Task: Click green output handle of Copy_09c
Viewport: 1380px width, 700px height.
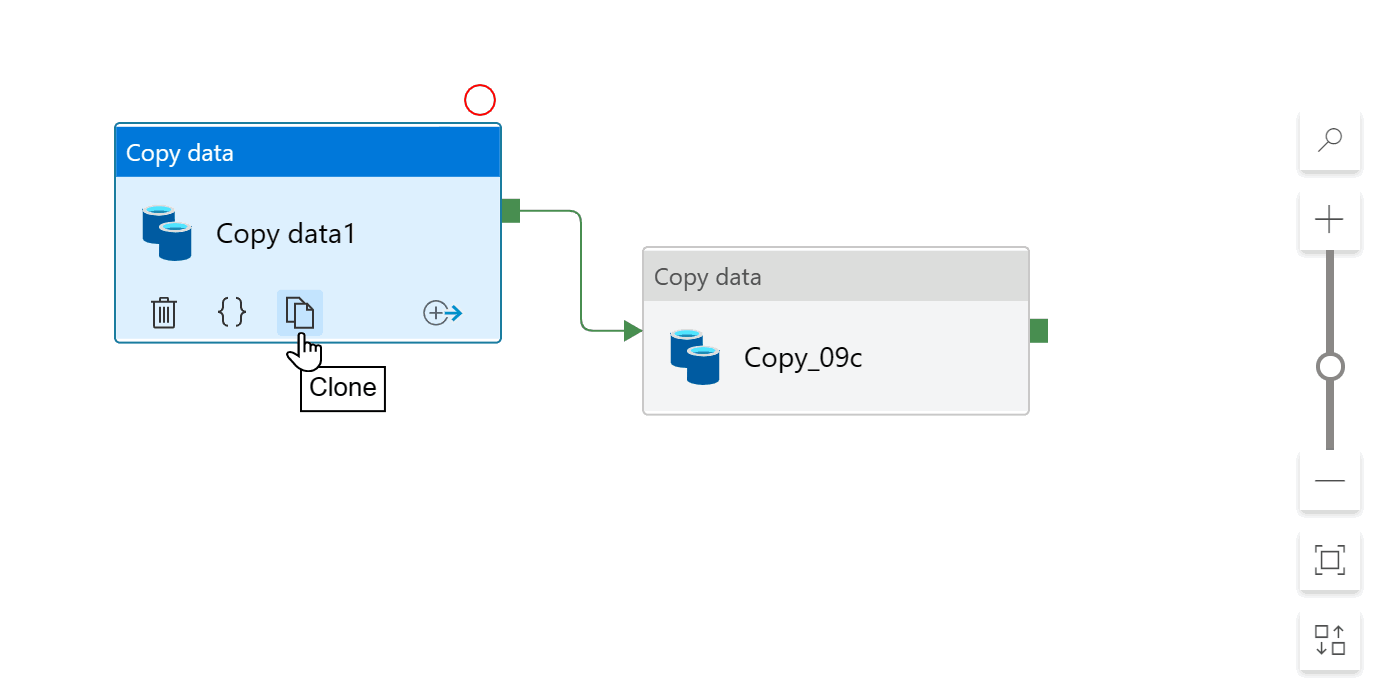Action: pos(1039,331)
